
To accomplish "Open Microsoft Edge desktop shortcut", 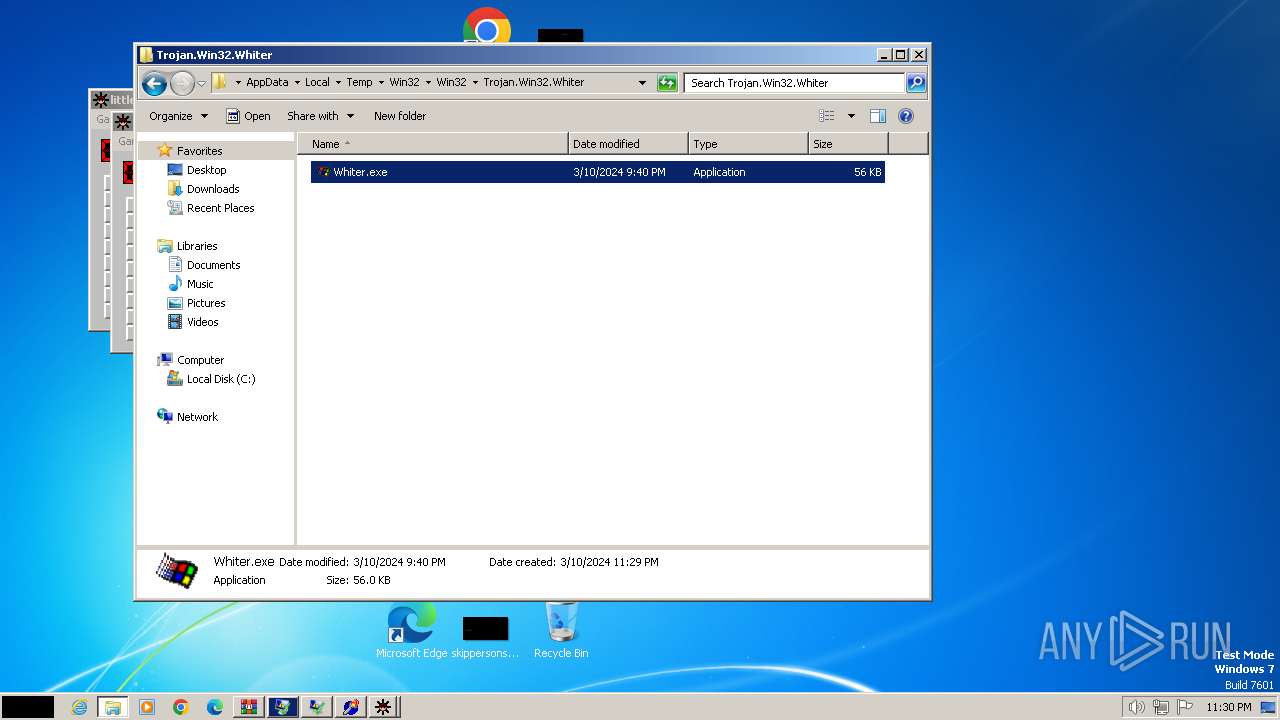I will (412, 632).
